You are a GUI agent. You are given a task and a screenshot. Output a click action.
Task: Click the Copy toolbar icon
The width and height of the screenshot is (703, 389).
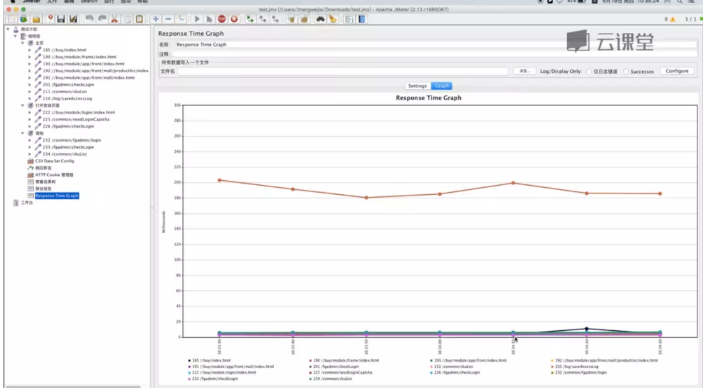click(x=127, y=19)
